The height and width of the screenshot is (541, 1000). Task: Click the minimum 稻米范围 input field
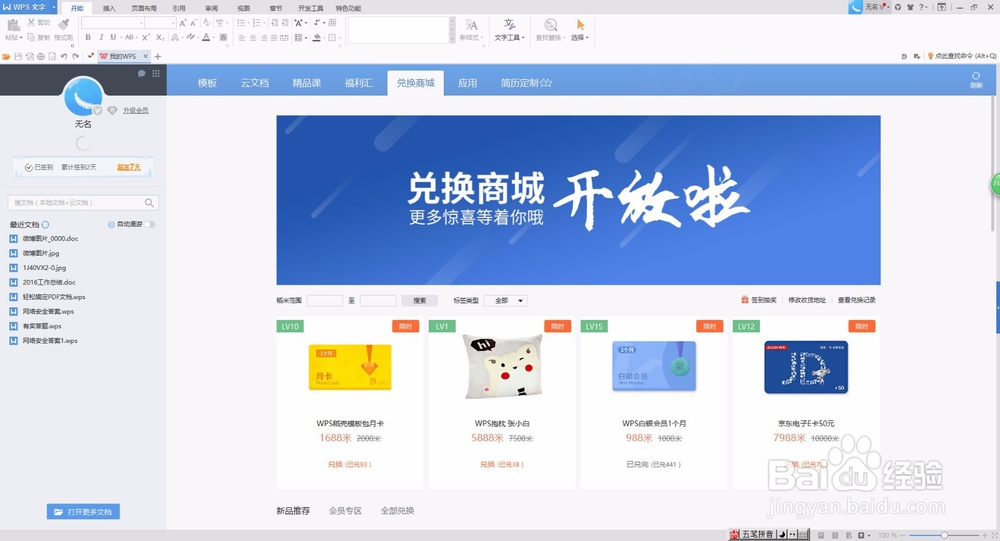coord(325,300)
